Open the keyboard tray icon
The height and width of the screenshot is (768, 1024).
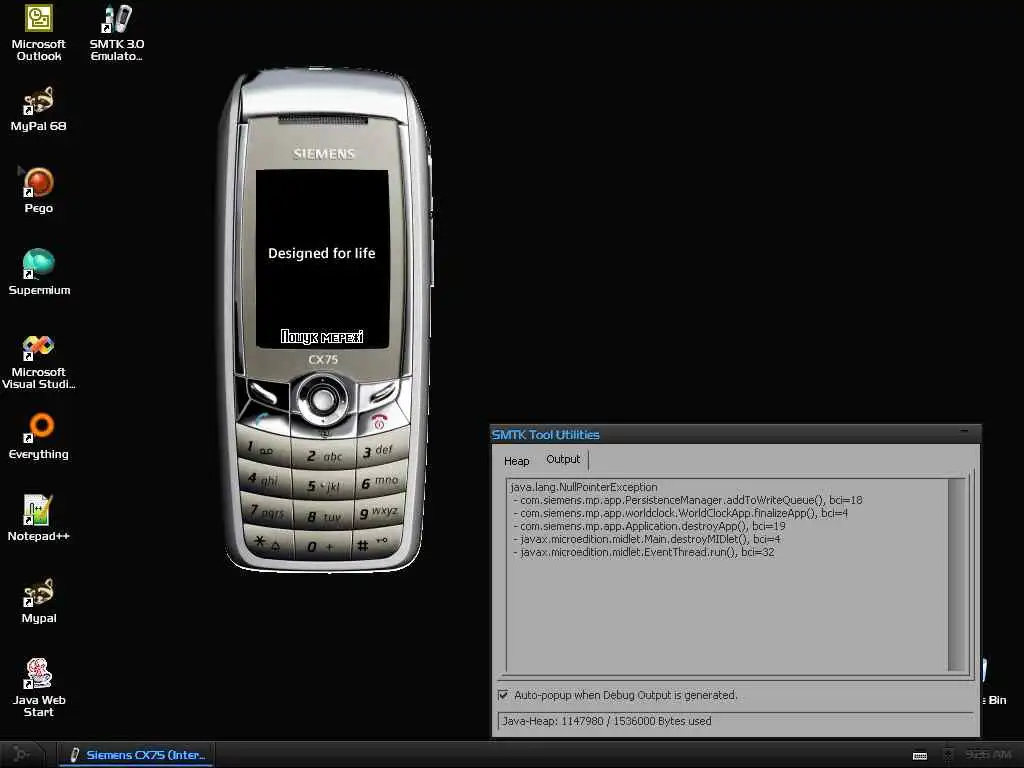(x=920, y=756)
